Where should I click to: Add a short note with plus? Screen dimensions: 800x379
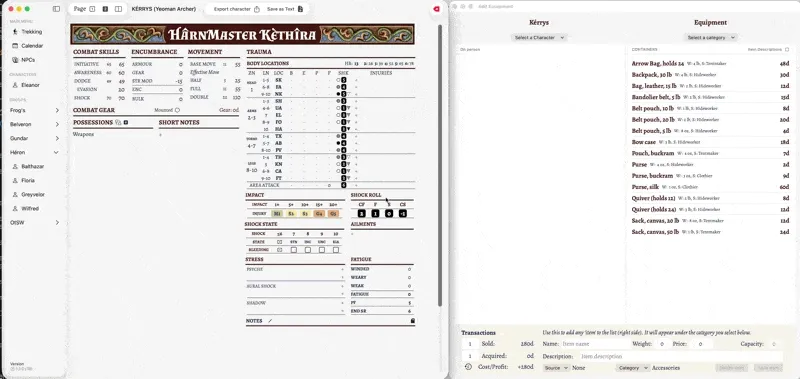160,135
